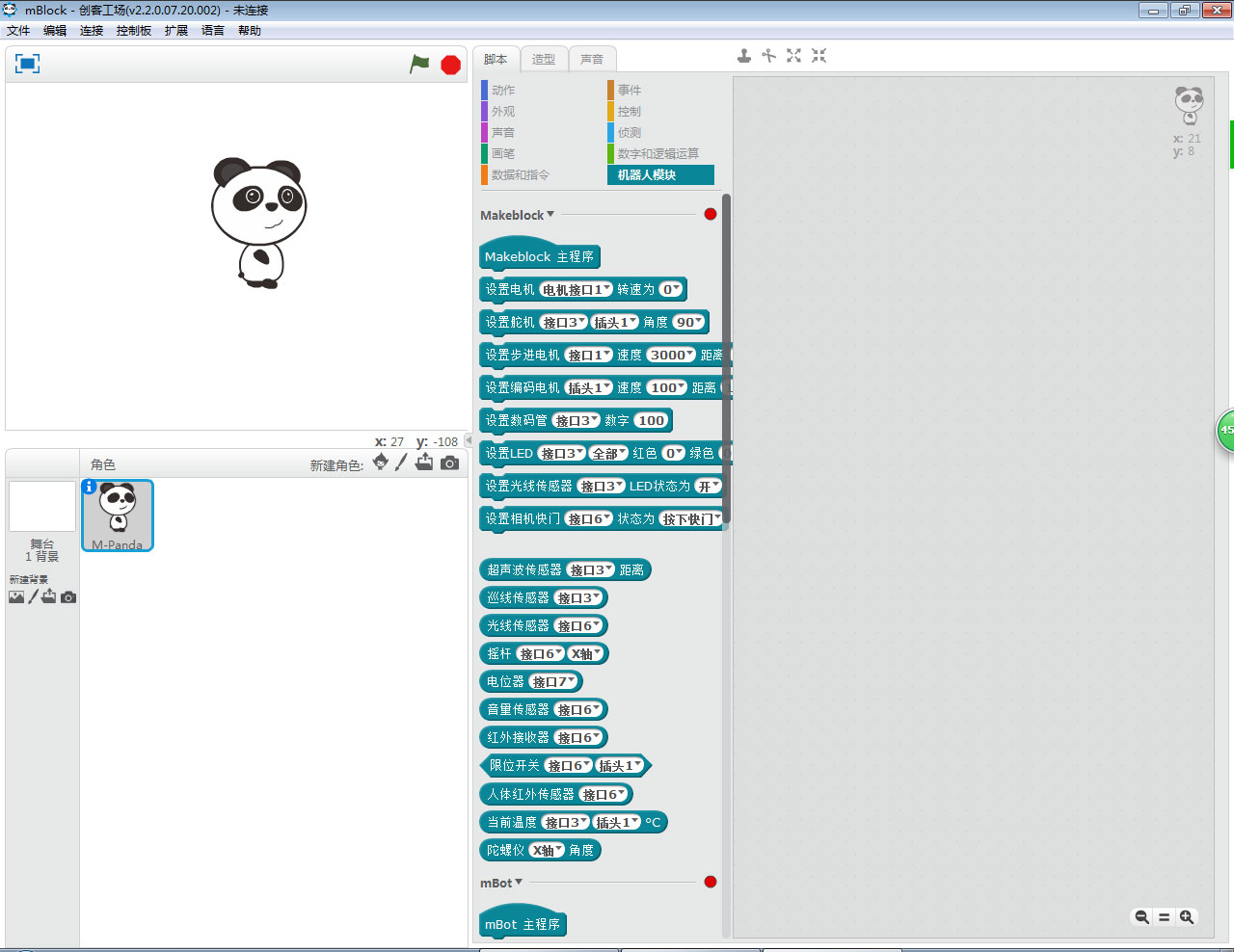Image resolution: width=1234 pixels, height=952 pixels.
Task: Switch to the 造型 tab
Action: pos(544,59)
